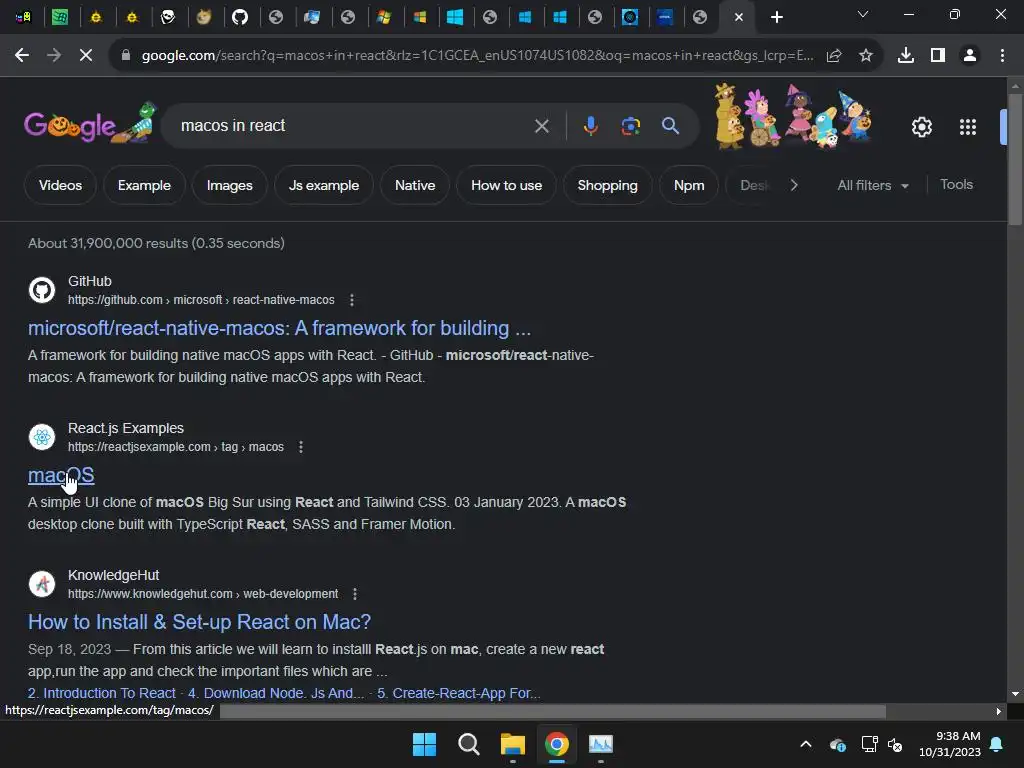Jump to '4. Download Node. Js And...' section

point(276,693)
